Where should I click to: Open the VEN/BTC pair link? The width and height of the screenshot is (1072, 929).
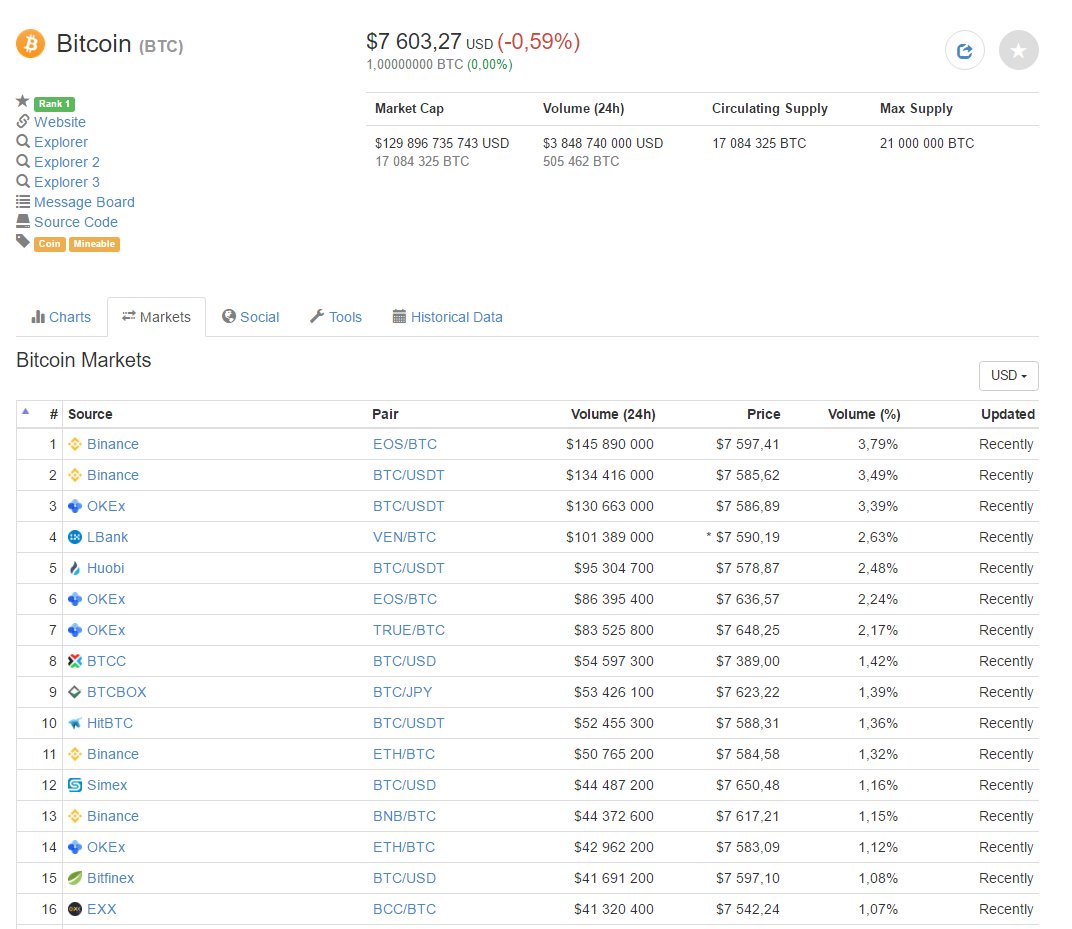(404, 537)
